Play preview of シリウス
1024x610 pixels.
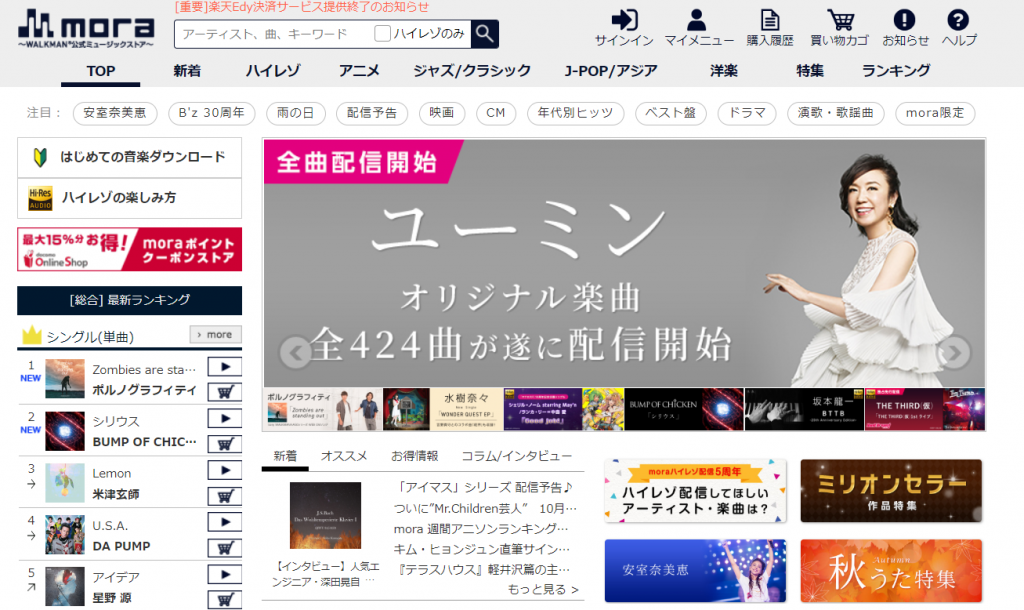click(x=225, y=418)
